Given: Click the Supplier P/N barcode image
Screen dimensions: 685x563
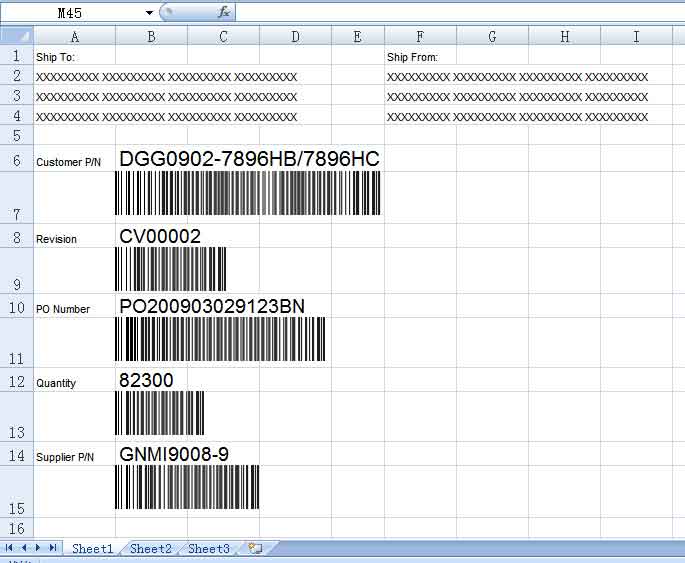Looking at the screenshot, I should tap(187, 487).
